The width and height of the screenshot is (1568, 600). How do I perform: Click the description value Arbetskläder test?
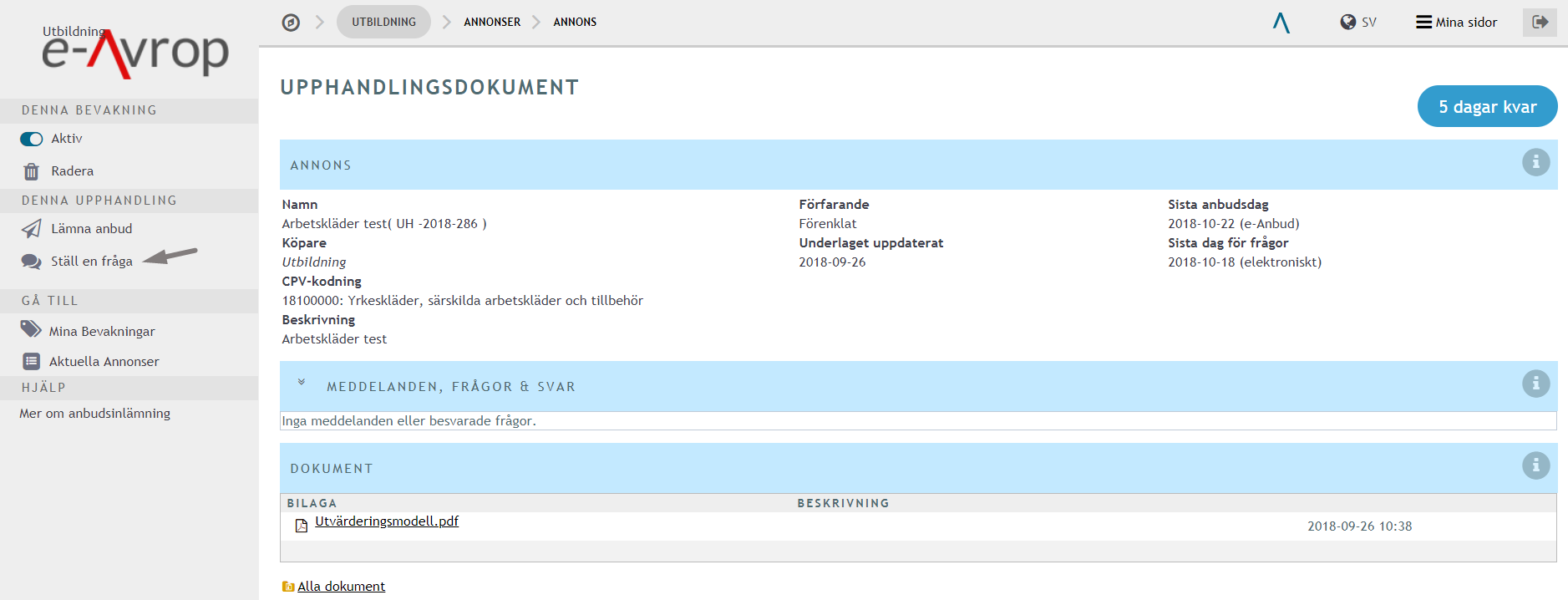coord(334,339)
